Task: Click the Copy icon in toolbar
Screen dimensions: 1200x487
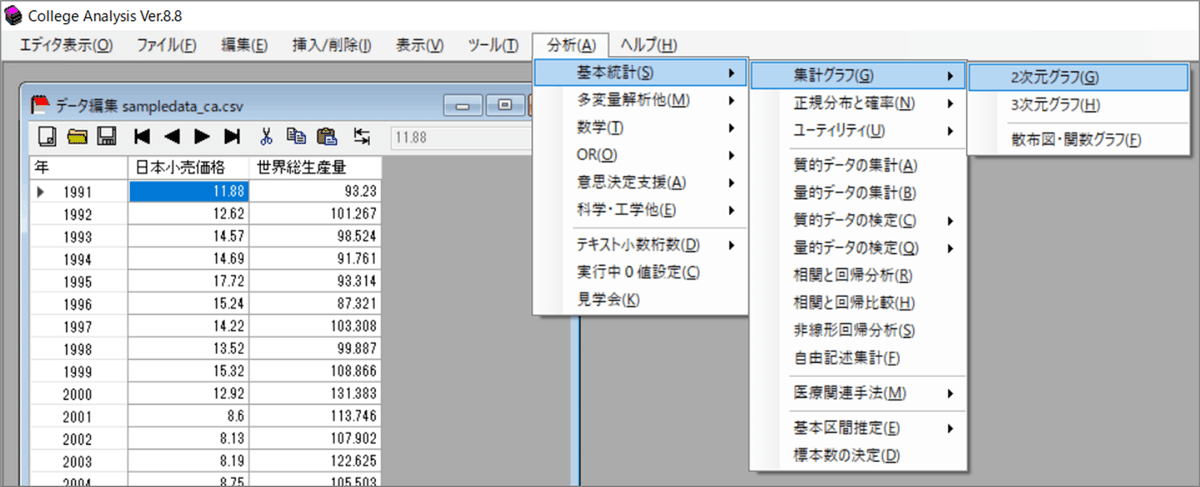Action: 296,136
